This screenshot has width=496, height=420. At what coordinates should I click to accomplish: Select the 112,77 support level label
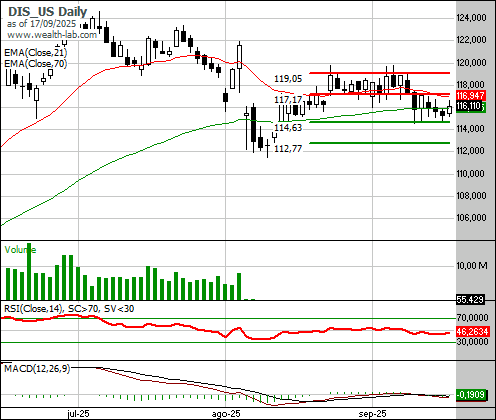pyautogui.click(x=288, y=149)
